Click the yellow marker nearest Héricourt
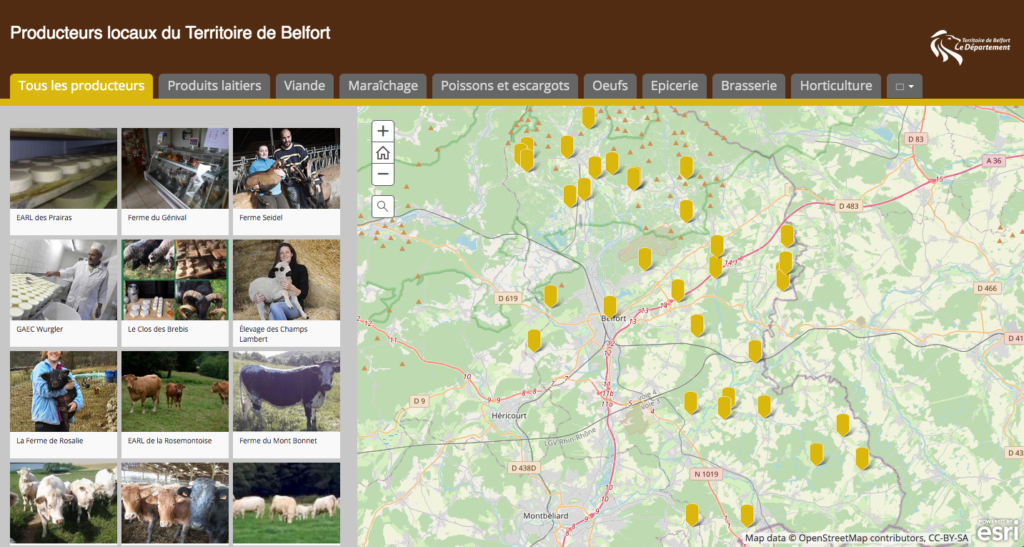1024x547 pixels. (534, 339)
